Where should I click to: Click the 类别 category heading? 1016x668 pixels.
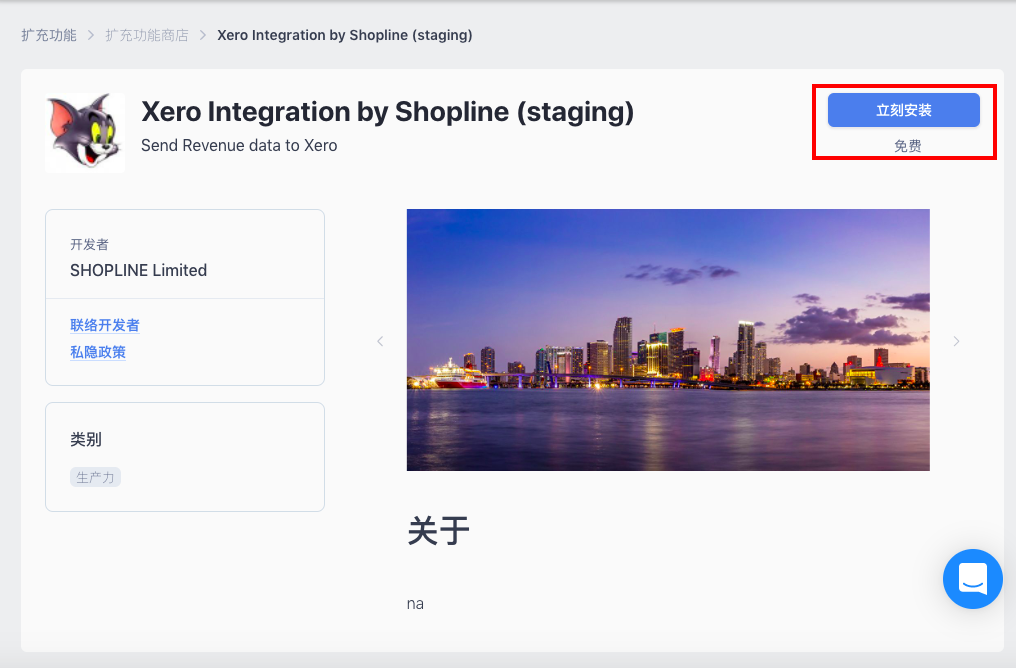[x=86, y=439]
